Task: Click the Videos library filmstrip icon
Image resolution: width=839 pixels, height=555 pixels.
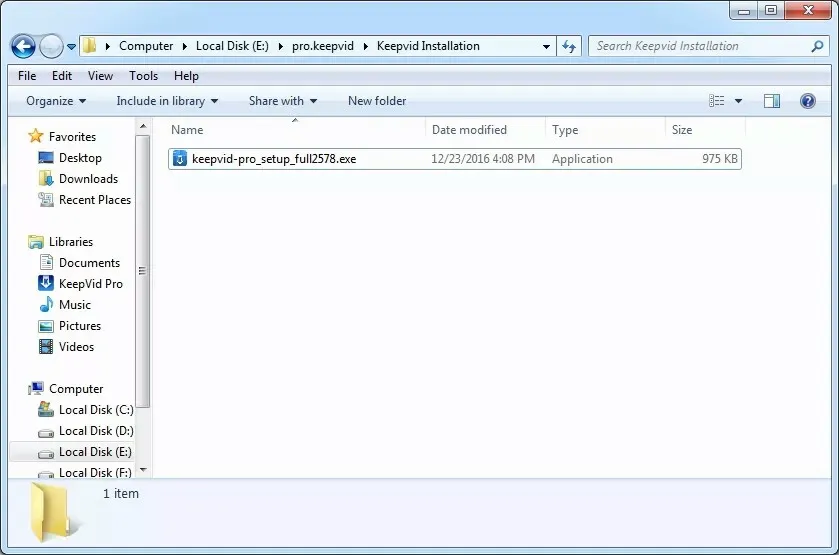Action: point(46,346)
